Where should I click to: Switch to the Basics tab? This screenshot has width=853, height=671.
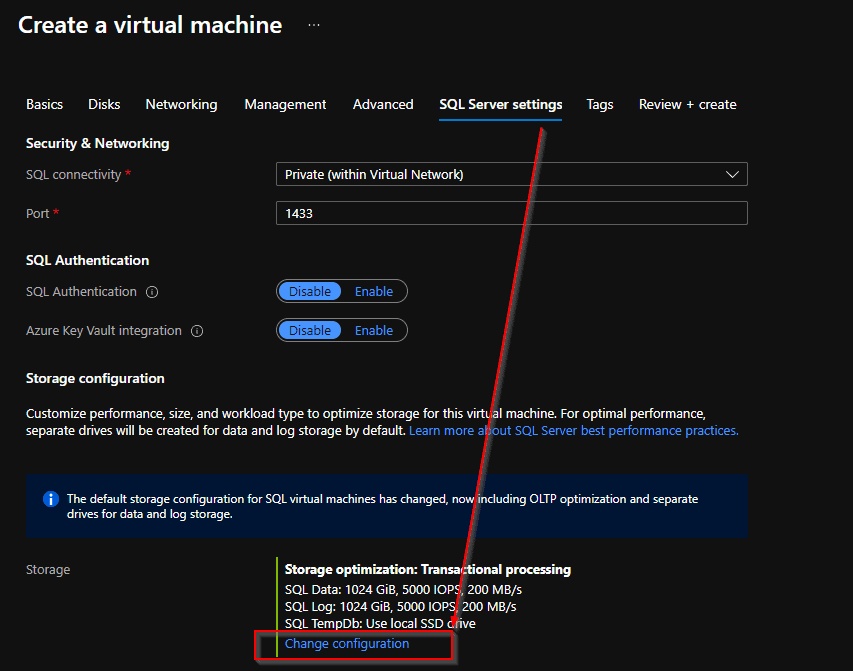coord(44,104)
